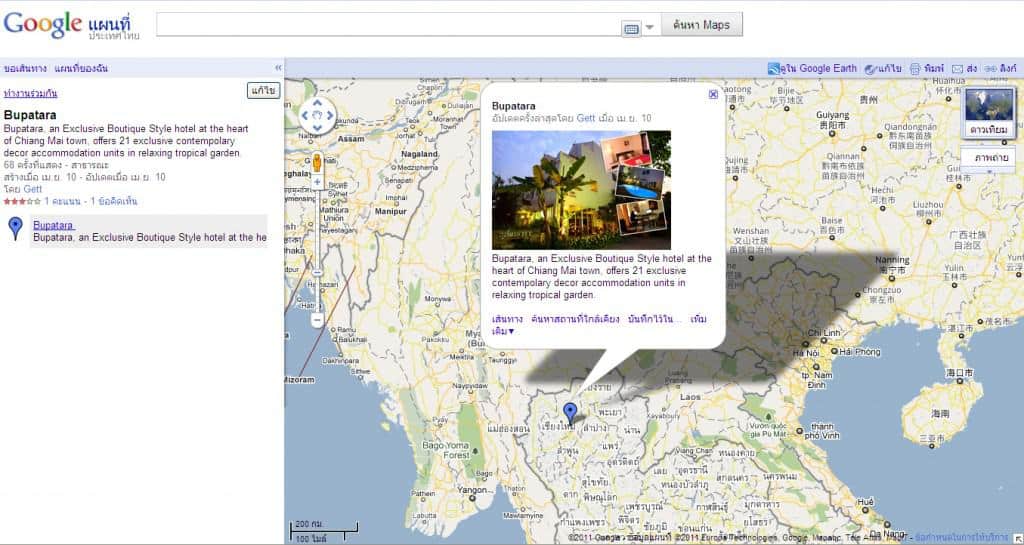Expand the เพิ่มเติม (more) dropdown in info window
This screenshot has width=1024, height=545.
(503, 331)
